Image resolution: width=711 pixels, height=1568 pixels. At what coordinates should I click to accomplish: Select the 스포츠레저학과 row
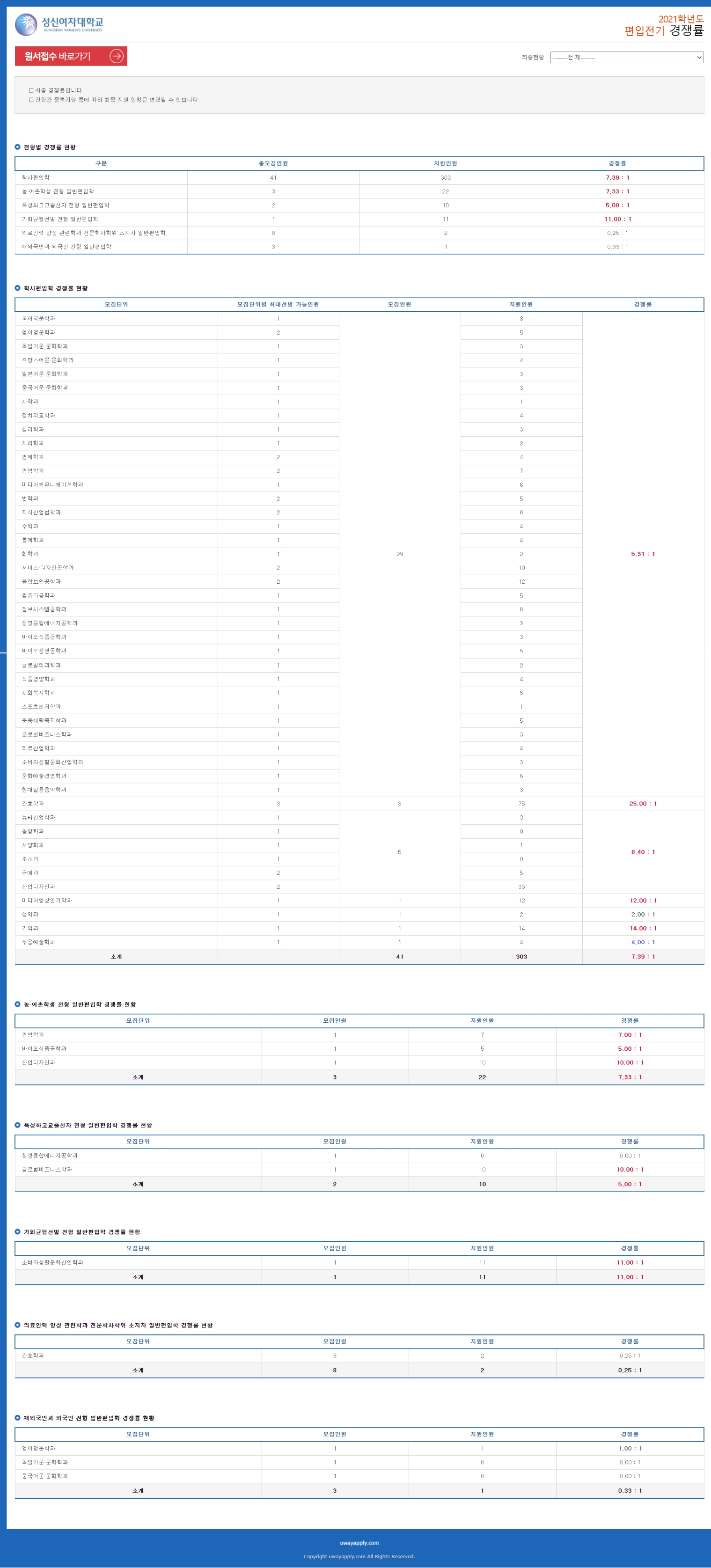(359, 707)
